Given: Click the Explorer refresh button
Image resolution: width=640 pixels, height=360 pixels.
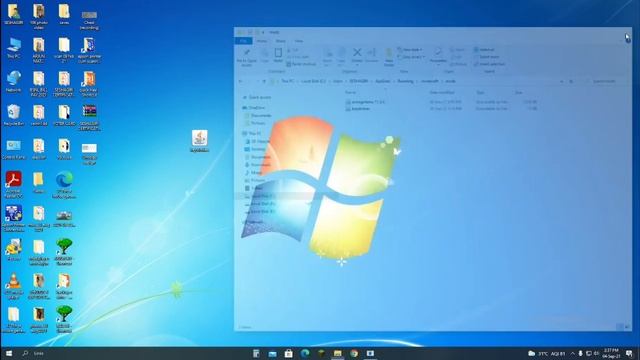Looking at the screenshot, I should 571,81.
